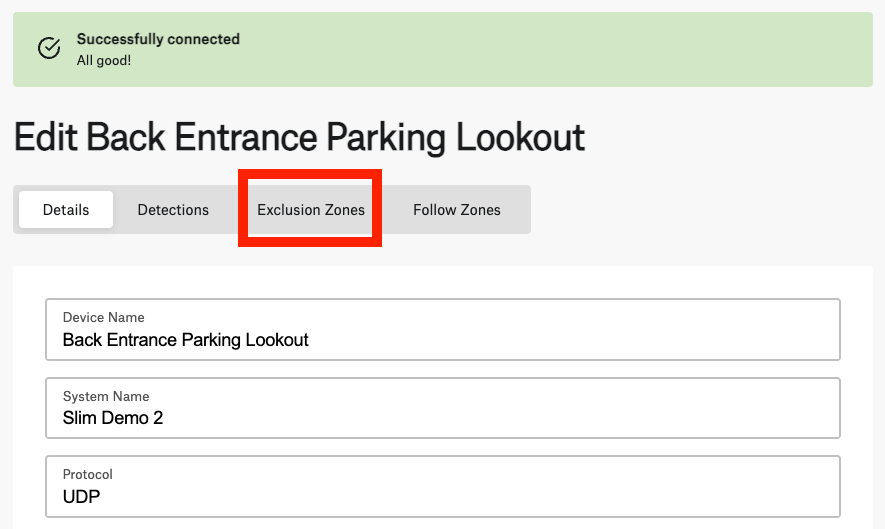The image size is (885, 529).
Task: Select the Details tab
Action: pos(66,209)
